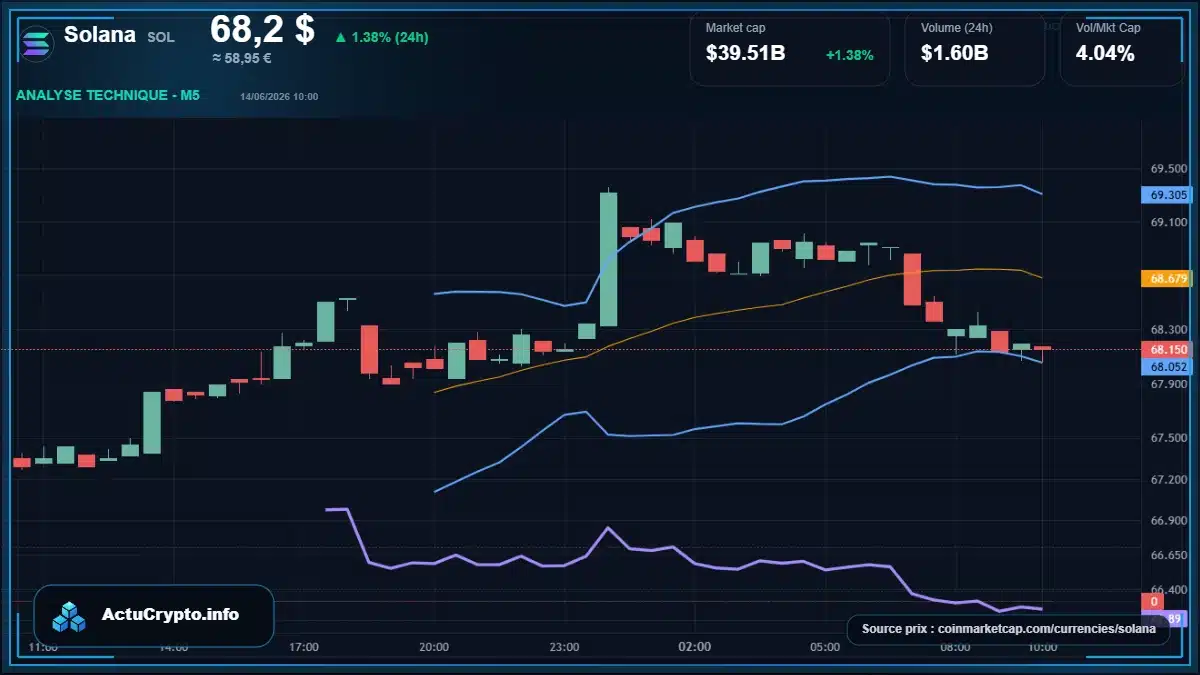1200x675 pixels.
Task: Click the ANALYSE TECHNIQUE - M5 heading
Action: point(108,95)
